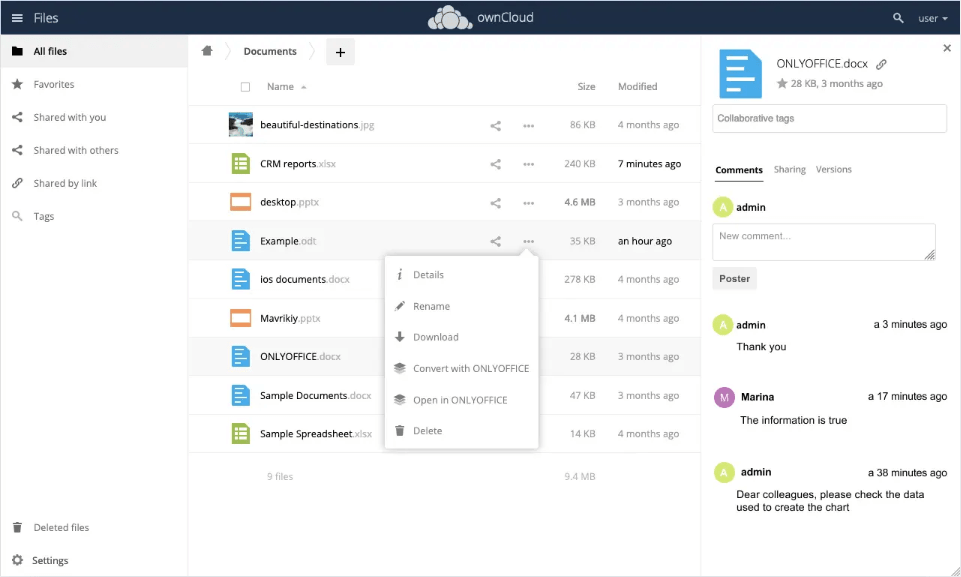
Task: Toggle the select all files checkbox
Action: tap(245, 87)
